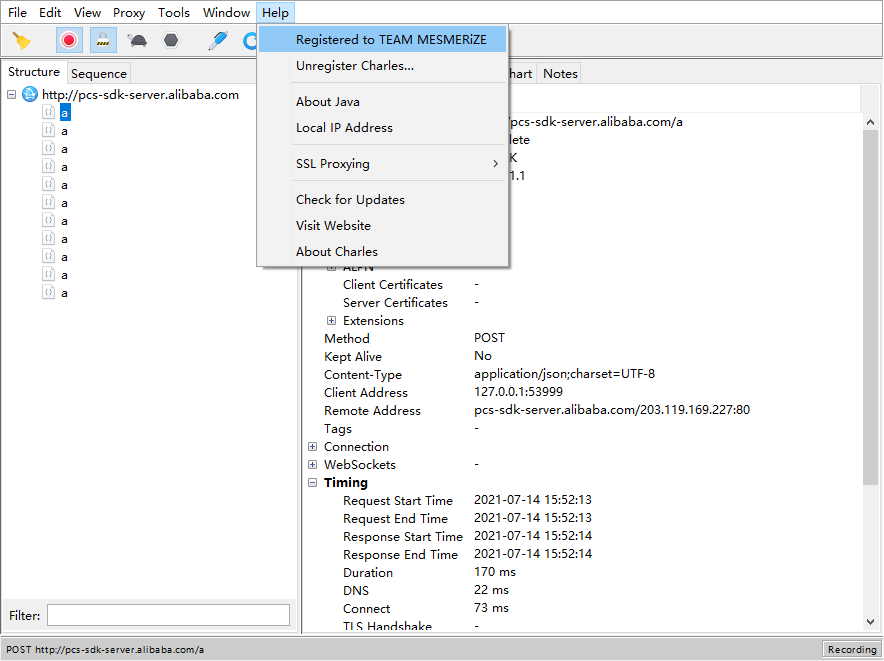Click the scrollbar down arrow
Viewport: 884px width, 661px height.
[870, 622]
